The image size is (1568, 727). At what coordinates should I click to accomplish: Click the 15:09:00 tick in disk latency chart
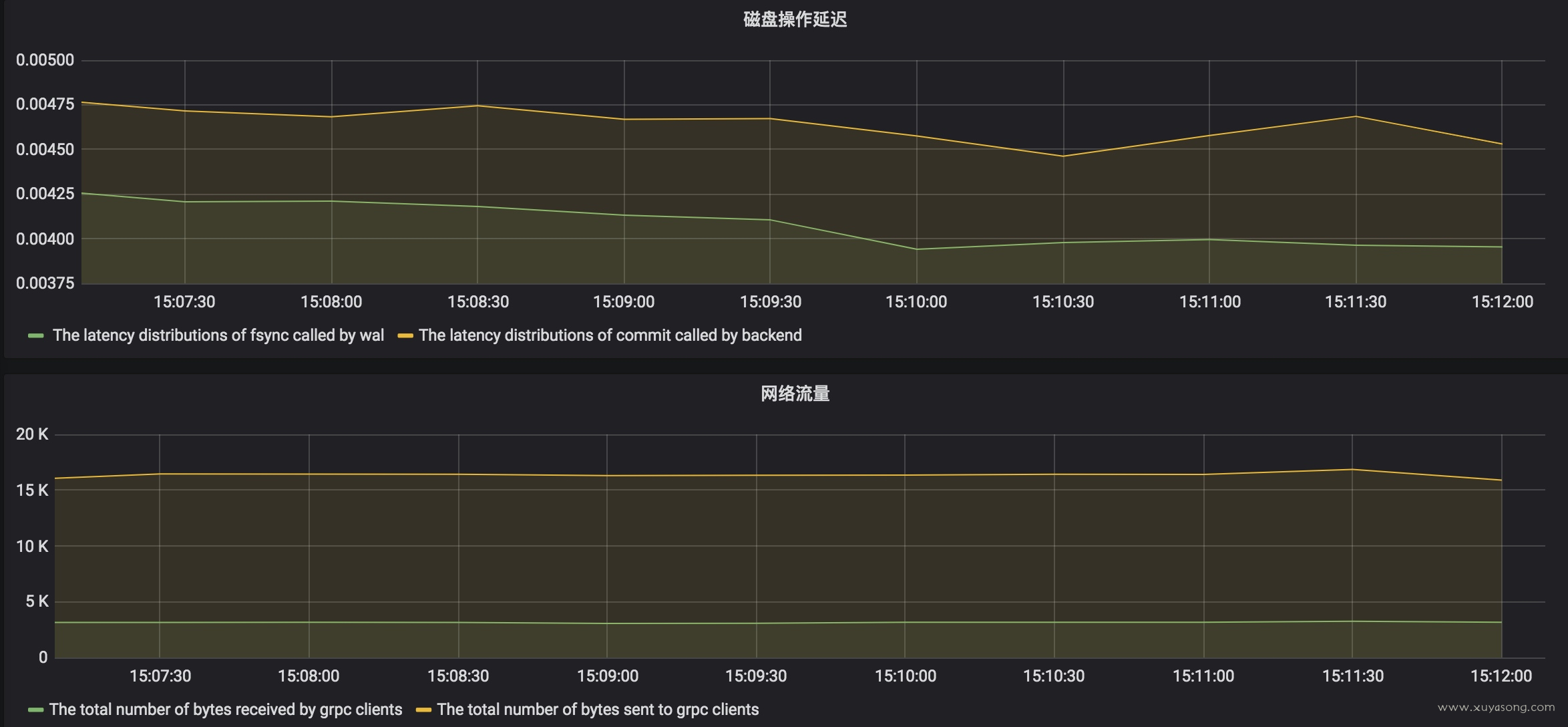coord(624,302)
